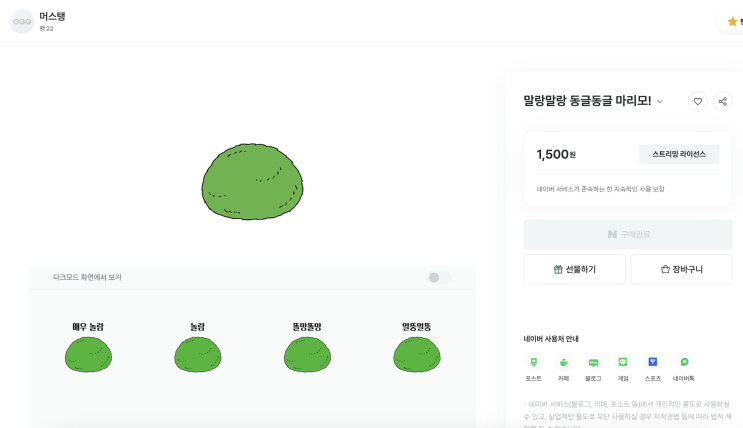The image size is (743, 428).
Task: Click the 스트리밍 라이선스 license button
Action: (x=679, y=154)
